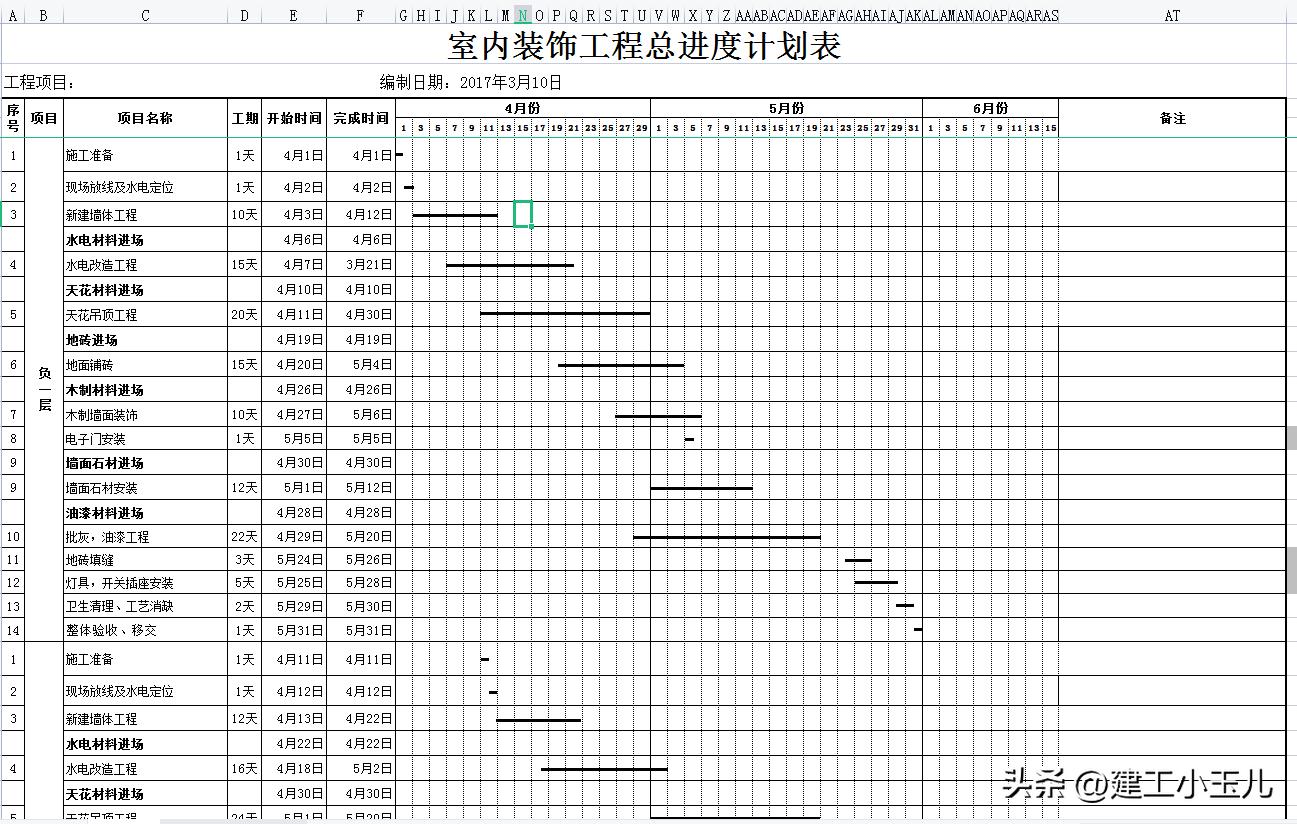The height and width of the screenshot is (824, 1297).
Task: Click the 完成时间 table header
Action: coord(360,118)
